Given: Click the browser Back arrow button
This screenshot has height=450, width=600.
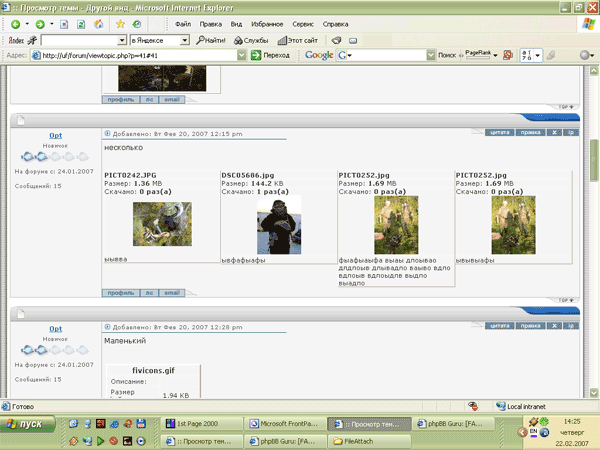Looking at the screenshot, I should point(16,23).
